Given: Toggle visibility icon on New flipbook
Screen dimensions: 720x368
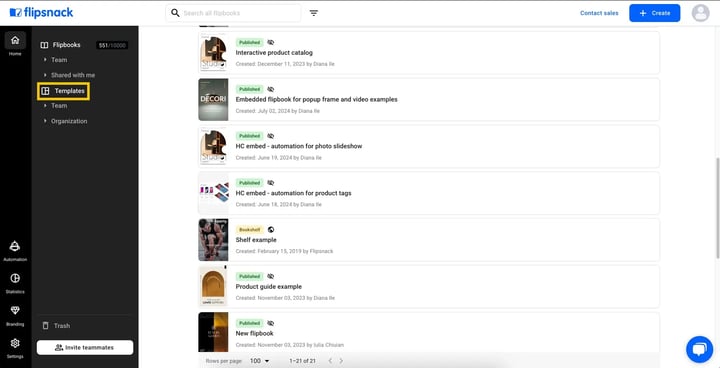Looking at the screenshot, I should click(270, 323).
